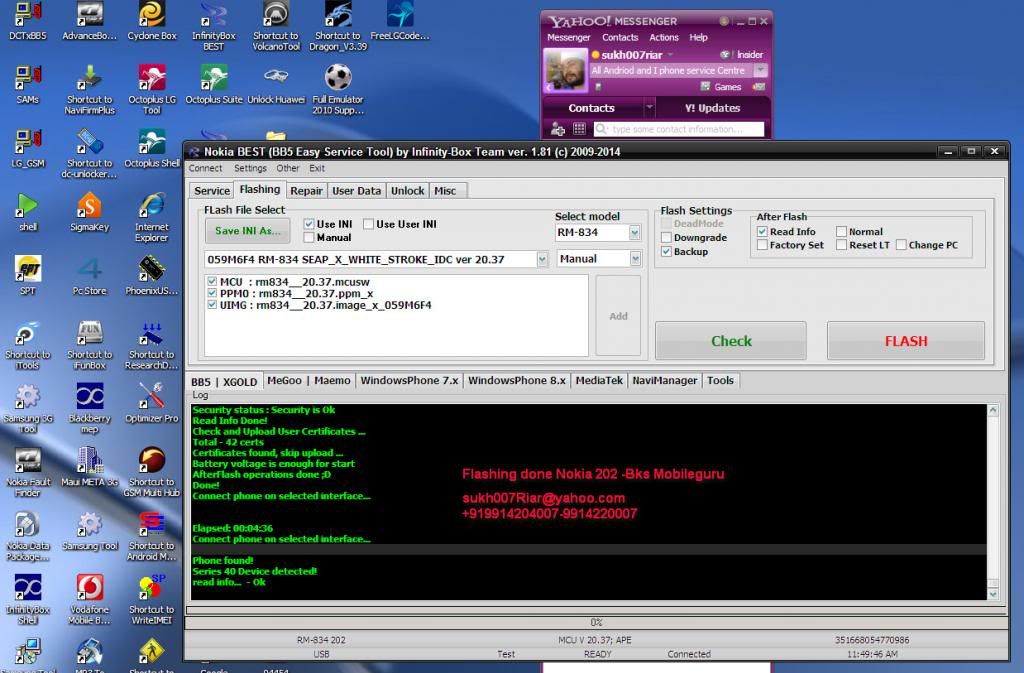The width and height of the screenshot is (1024, 673).
Task: Open the Octoplus Shell desktop icon
Action: coord(152,149)
